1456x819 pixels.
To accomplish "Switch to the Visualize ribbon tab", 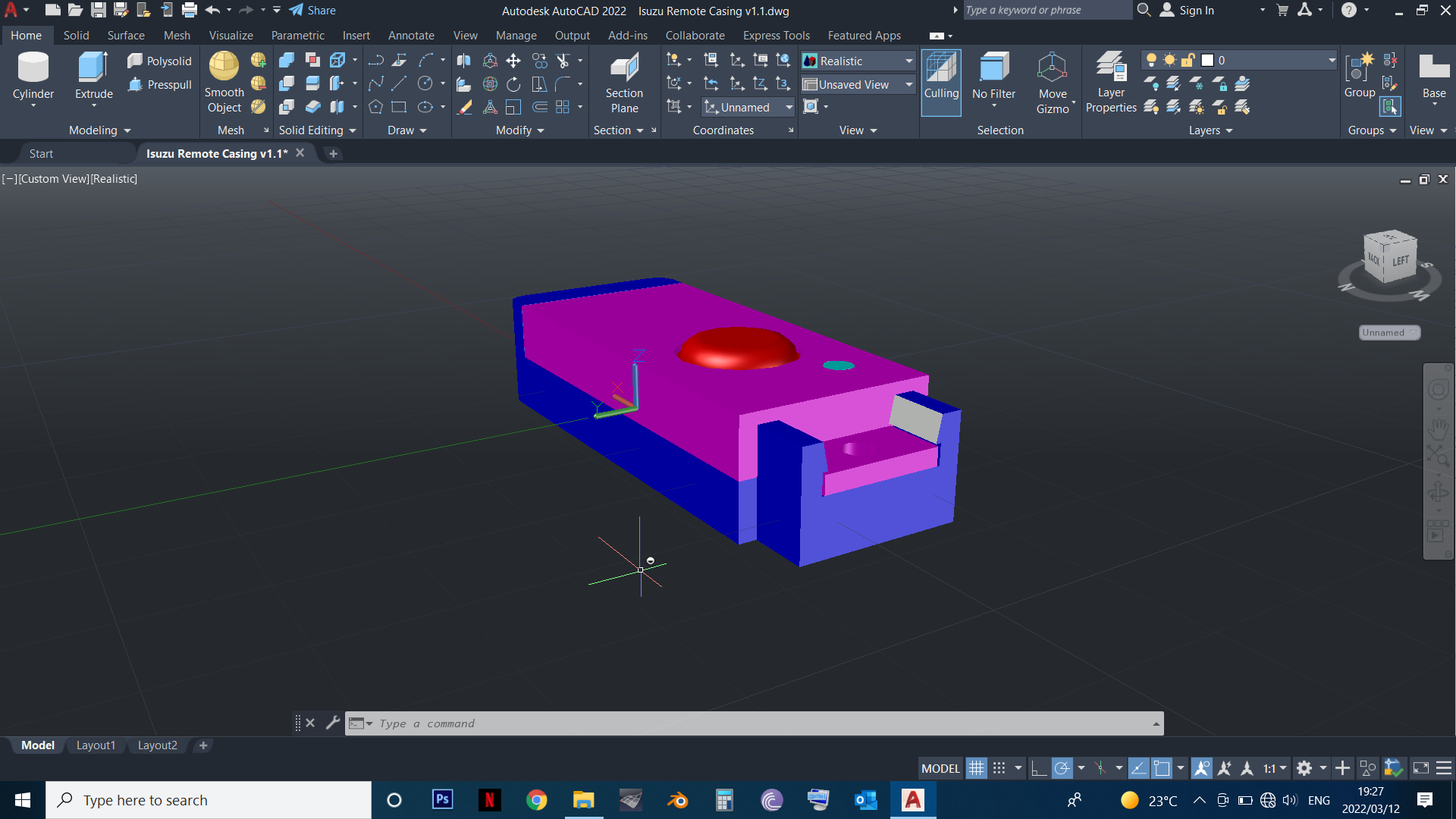I will pyautogui.click(x=231, y=35).
